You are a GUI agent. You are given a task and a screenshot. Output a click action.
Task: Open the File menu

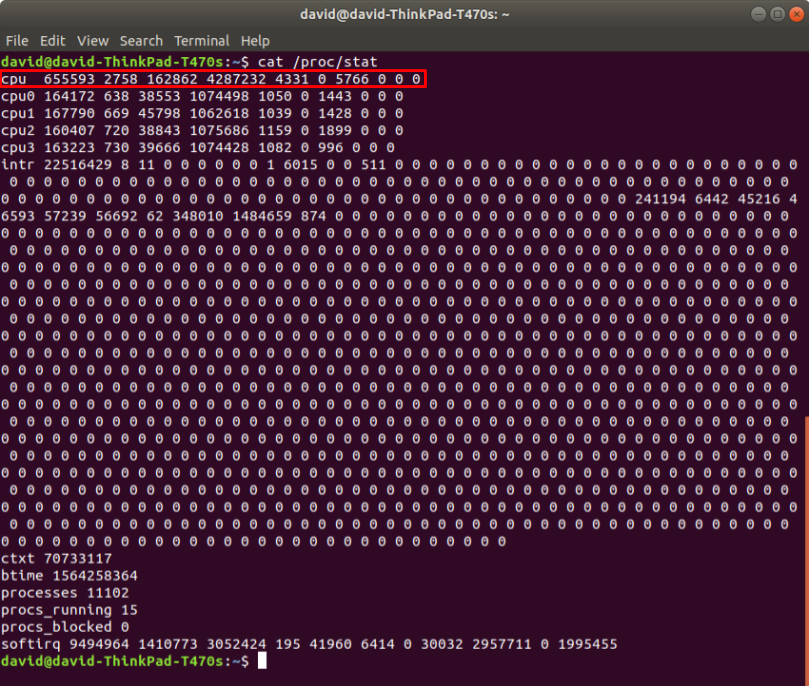(x=16, y=41)
